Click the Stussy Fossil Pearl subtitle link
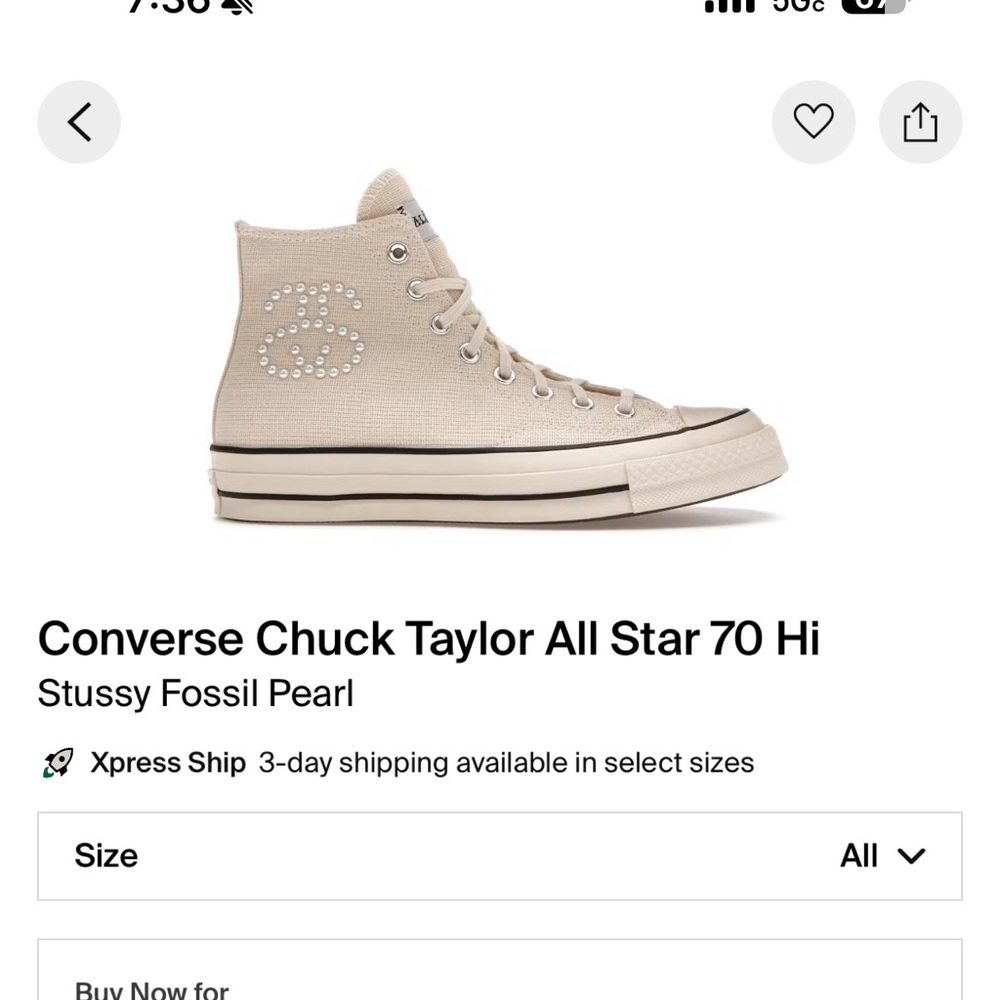The width and height of the screenshot is (1000, 1000). [x=194, y=693]
